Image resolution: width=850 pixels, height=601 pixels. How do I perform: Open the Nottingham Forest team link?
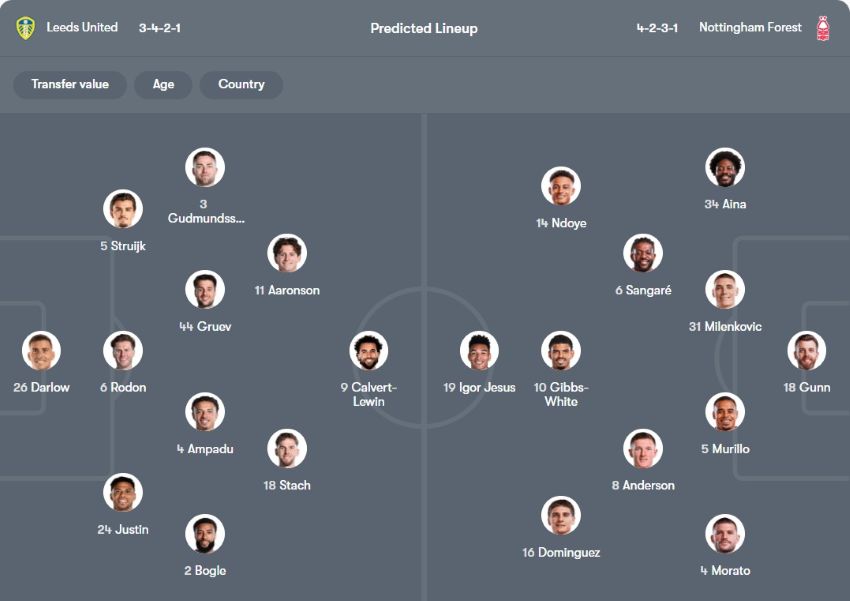(x=750, y=28)
